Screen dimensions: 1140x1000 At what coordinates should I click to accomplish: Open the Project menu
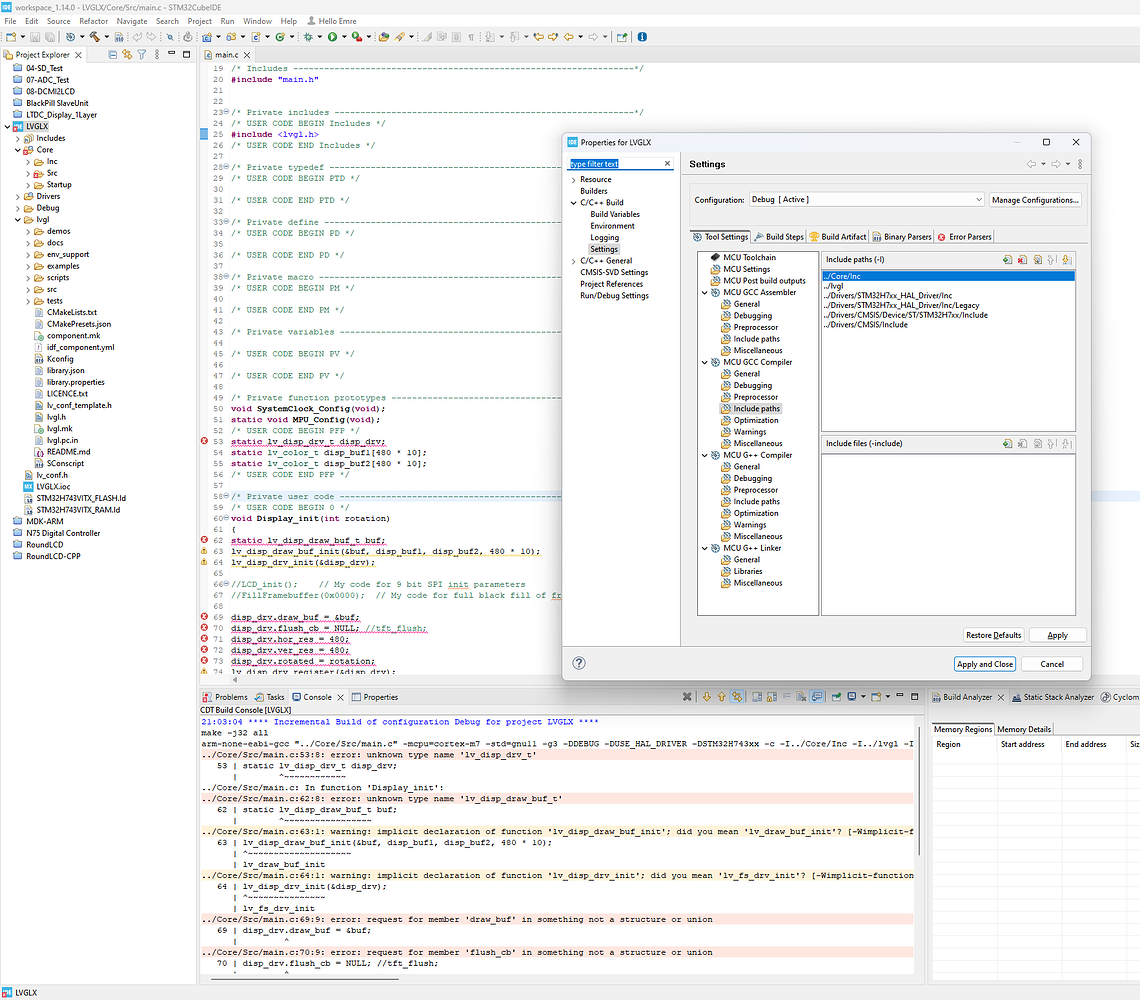[x=199, y=21]
